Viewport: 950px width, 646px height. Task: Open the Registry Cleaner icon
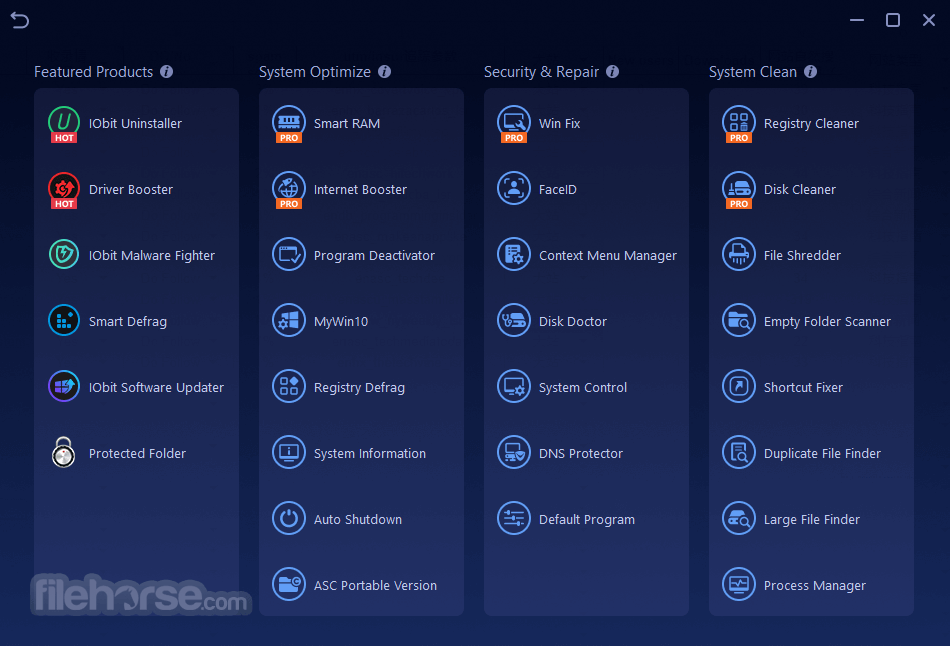(x=739, y=123)
